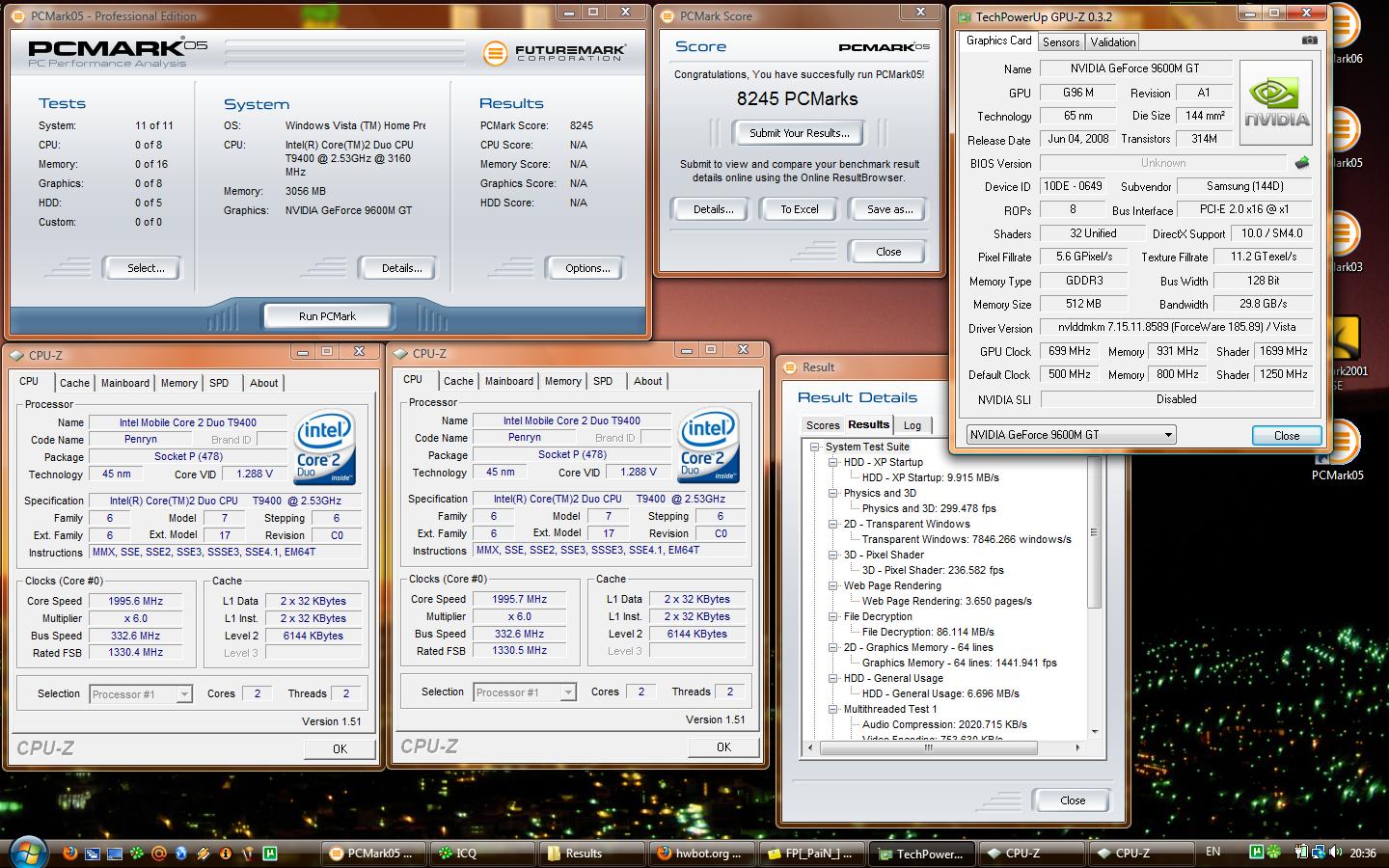This screenshot has height=868, width=1389.
Task: Switch to Sensors tab in GPU-Z
Action: click(1061, 42)
